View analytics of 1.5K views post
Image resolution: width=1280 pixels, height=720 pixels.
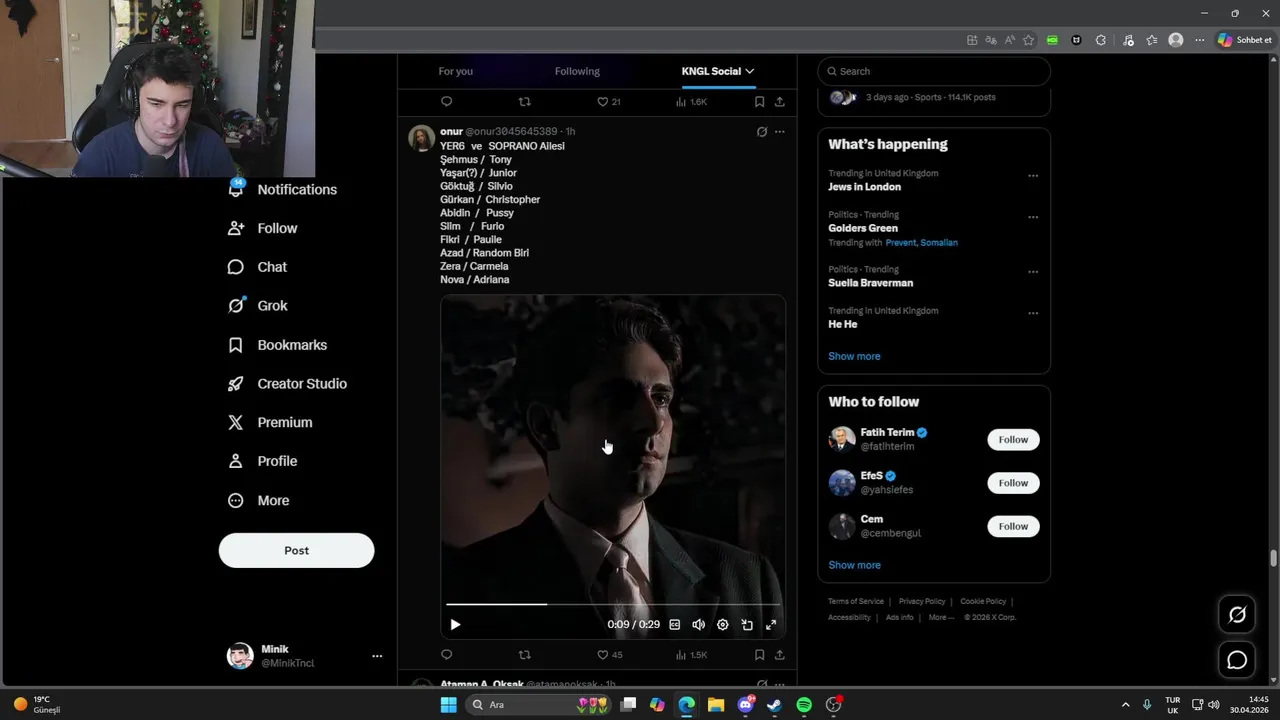click(691, 655)
